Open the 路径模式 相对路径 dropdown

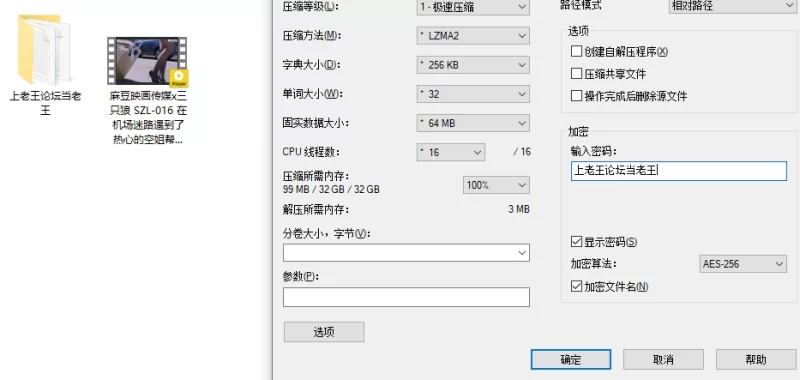pyautogui.click(x=734, y=7)
